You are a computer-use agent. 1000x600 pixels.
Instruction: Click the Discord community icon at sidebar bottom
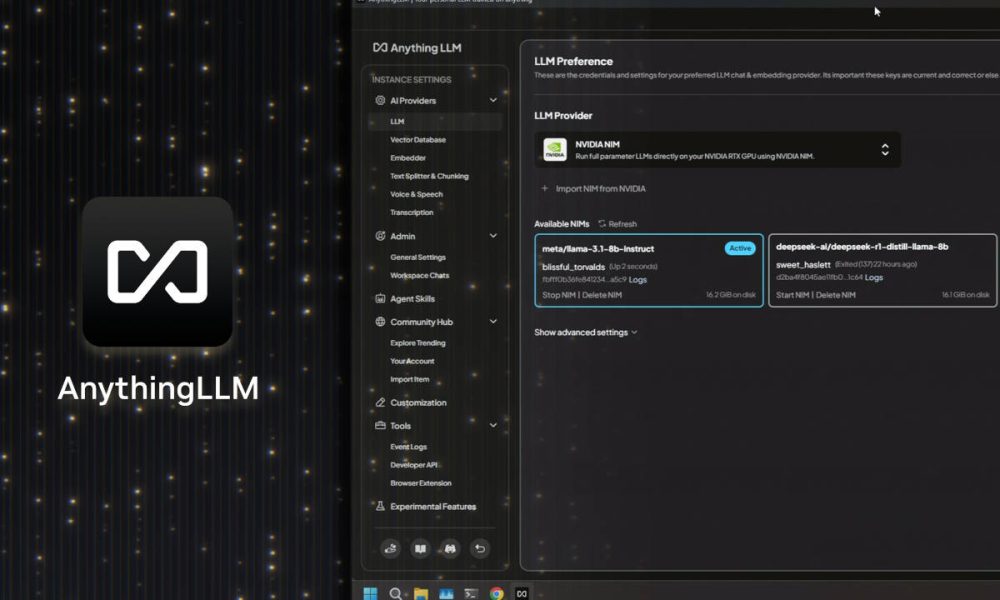pyautogui.click(x=450, y=549)
